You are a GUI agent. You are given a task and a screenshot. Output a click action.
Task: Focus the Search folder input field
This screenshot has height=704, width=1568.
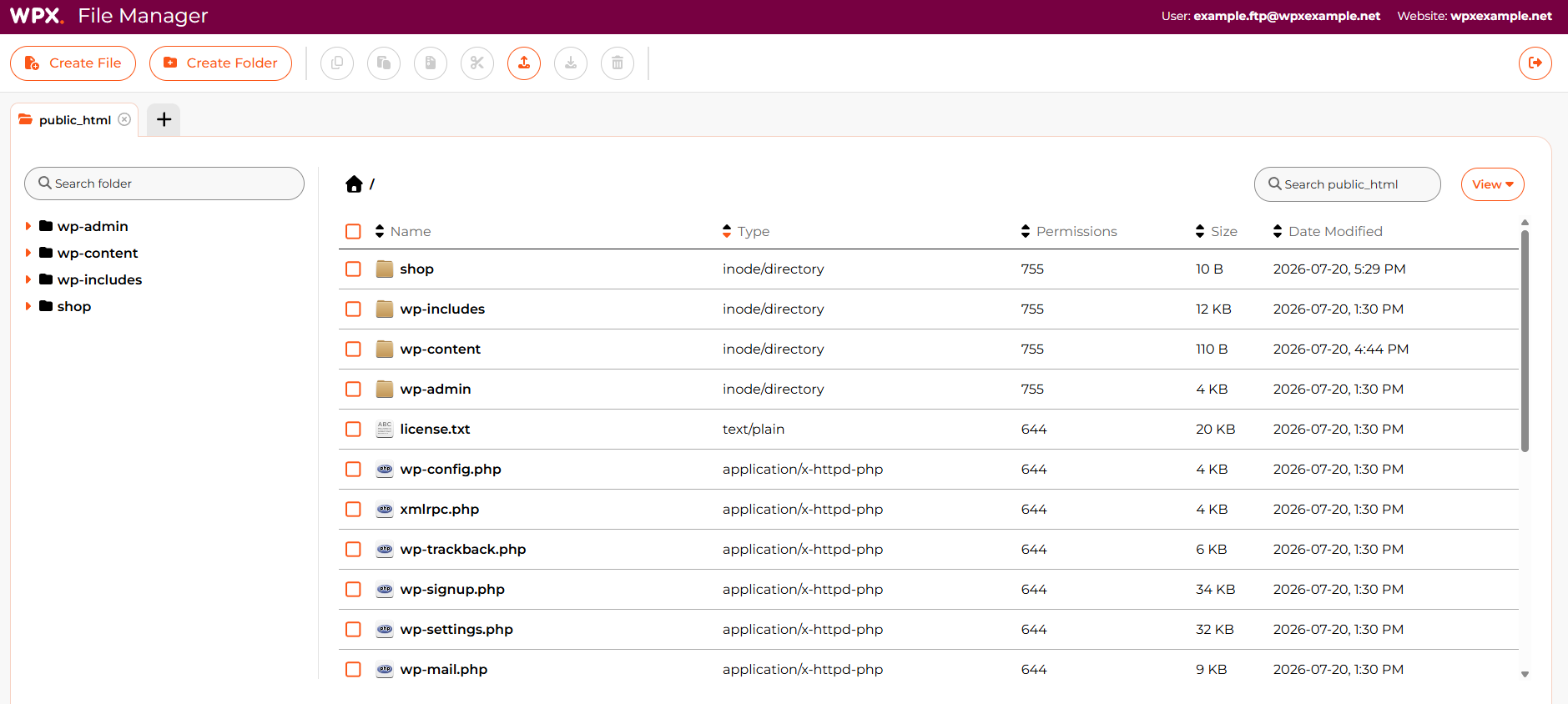164,184
